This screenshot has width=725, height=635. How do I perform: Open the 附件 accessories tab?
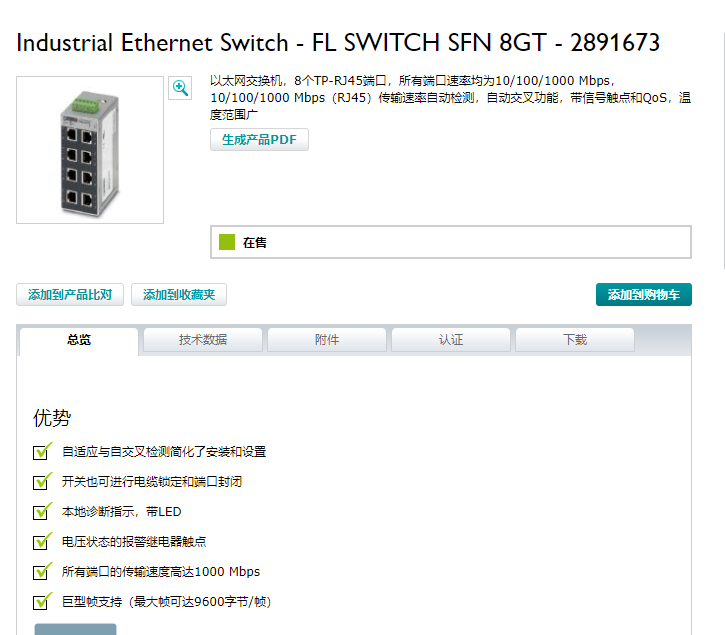point(327,340)
